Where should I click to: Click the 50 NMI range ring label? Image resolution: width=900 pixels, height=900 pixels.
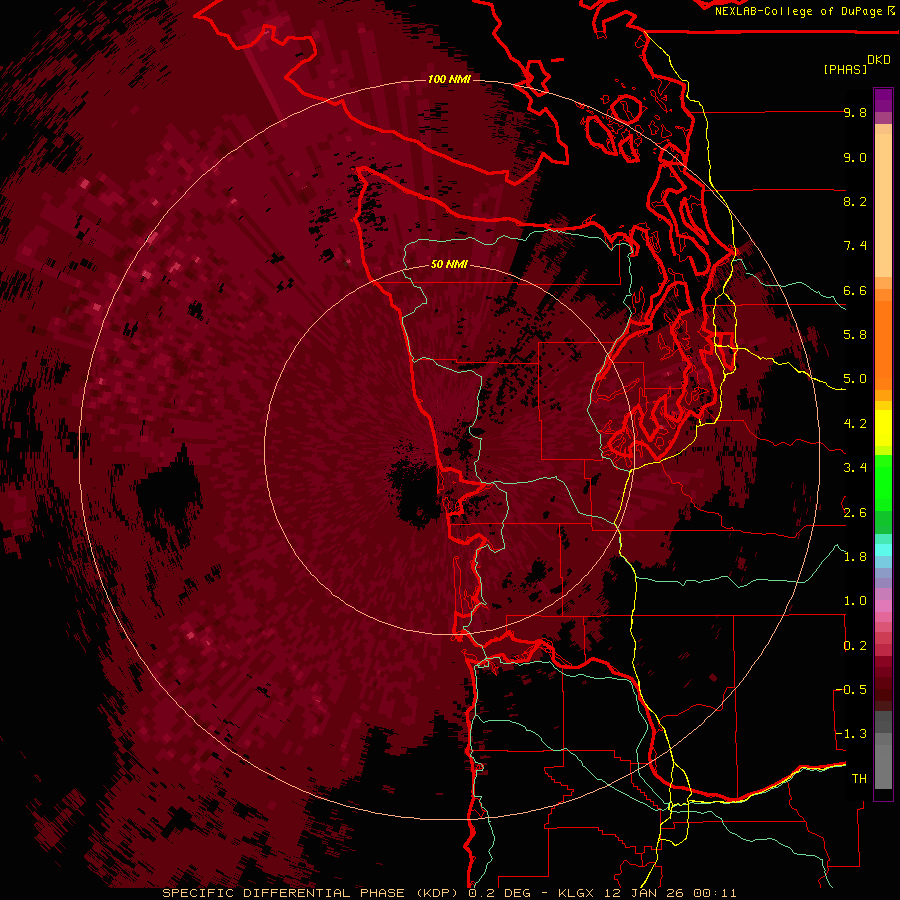coord(449,264)
